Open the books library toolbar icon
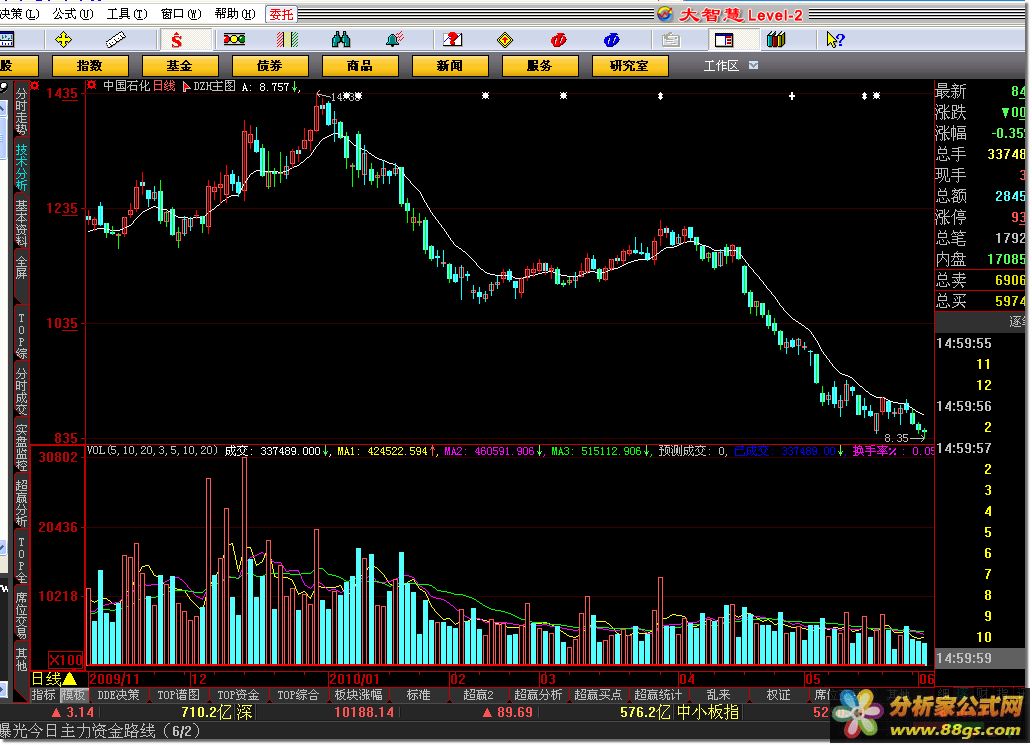 click(776, 40)
